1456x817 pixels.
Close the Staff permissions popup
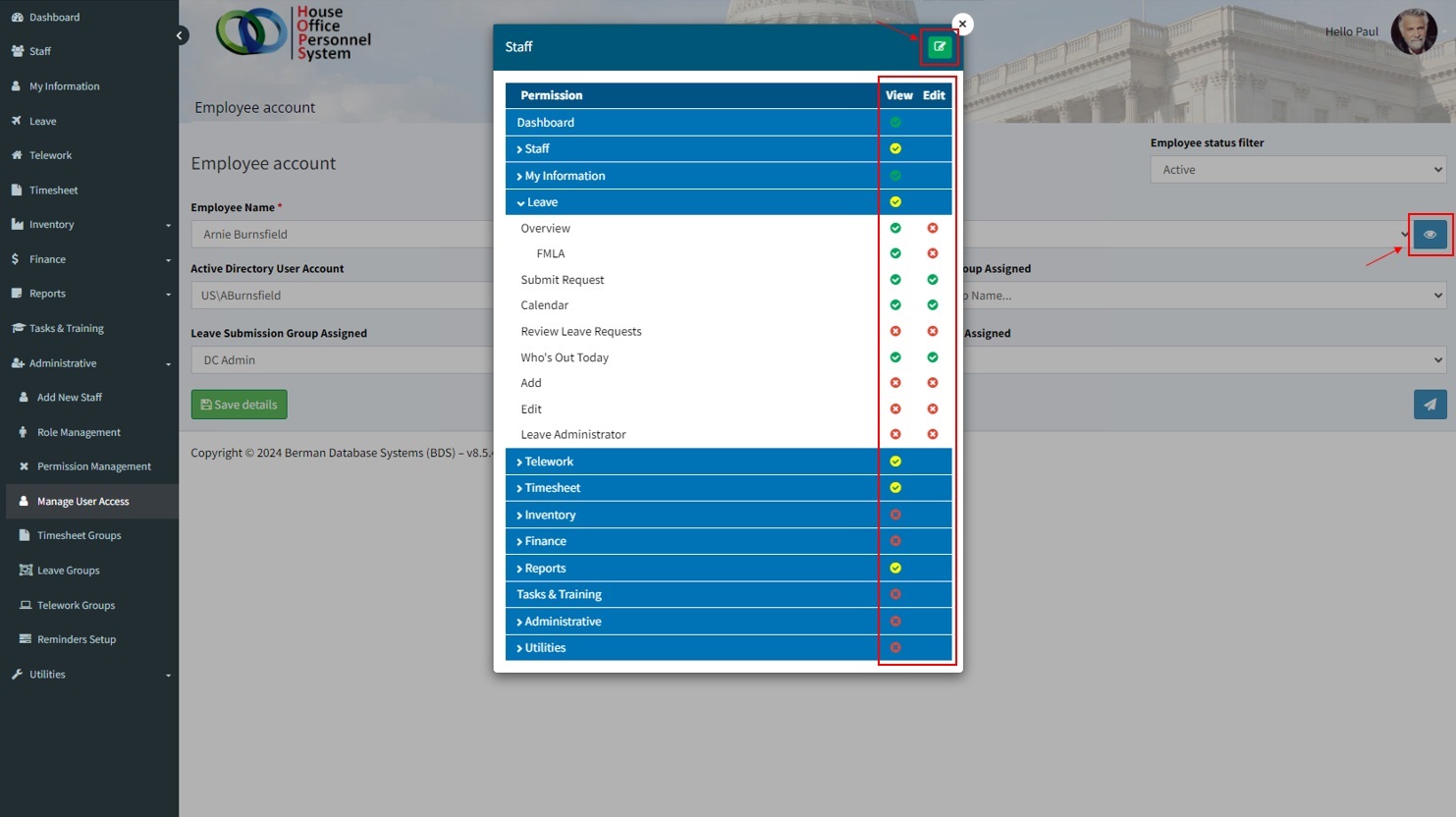point(962,25)
